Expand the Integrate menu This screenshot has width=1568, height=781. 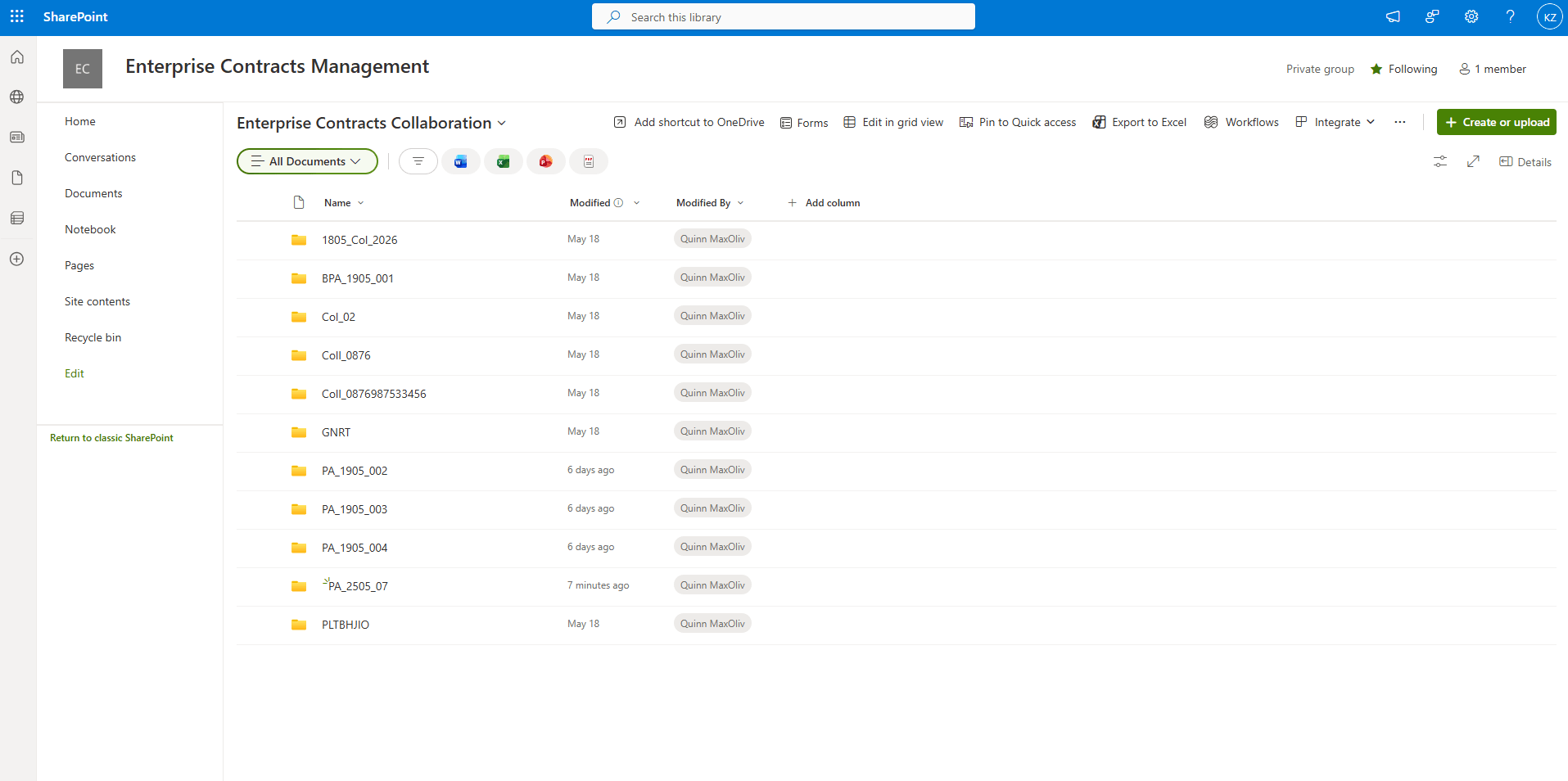point(1335,122)
